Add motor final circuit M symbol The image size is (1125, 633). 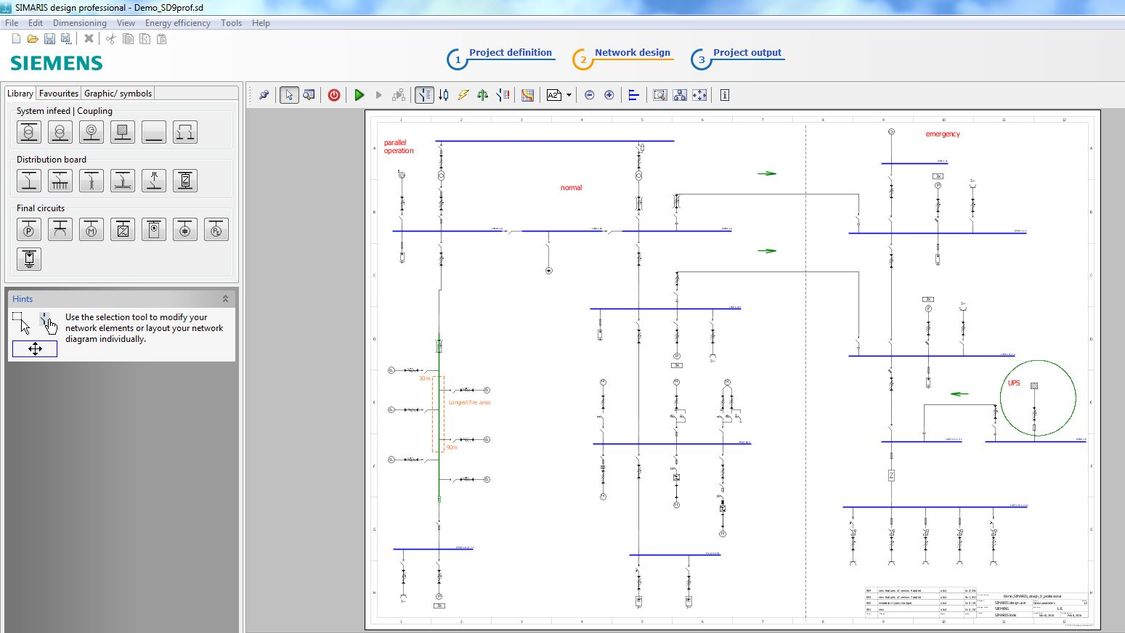pos(91,230)
